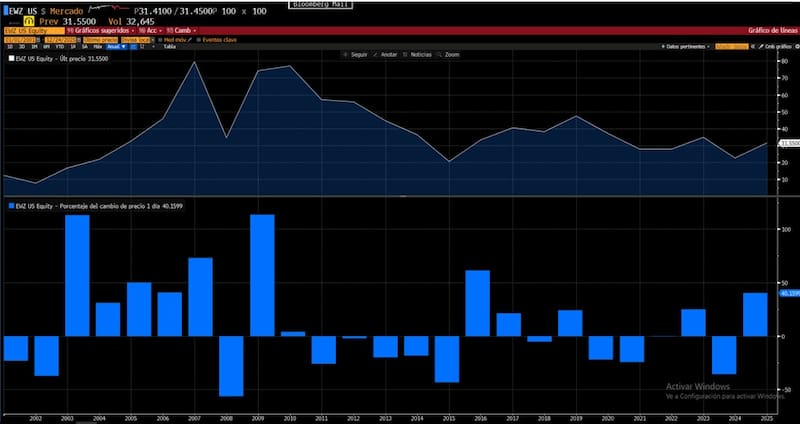800x424 pixels.
Task: Click the yellow security monitor icon near Prev
Action: pyautogui.click(x=28, y=20)
